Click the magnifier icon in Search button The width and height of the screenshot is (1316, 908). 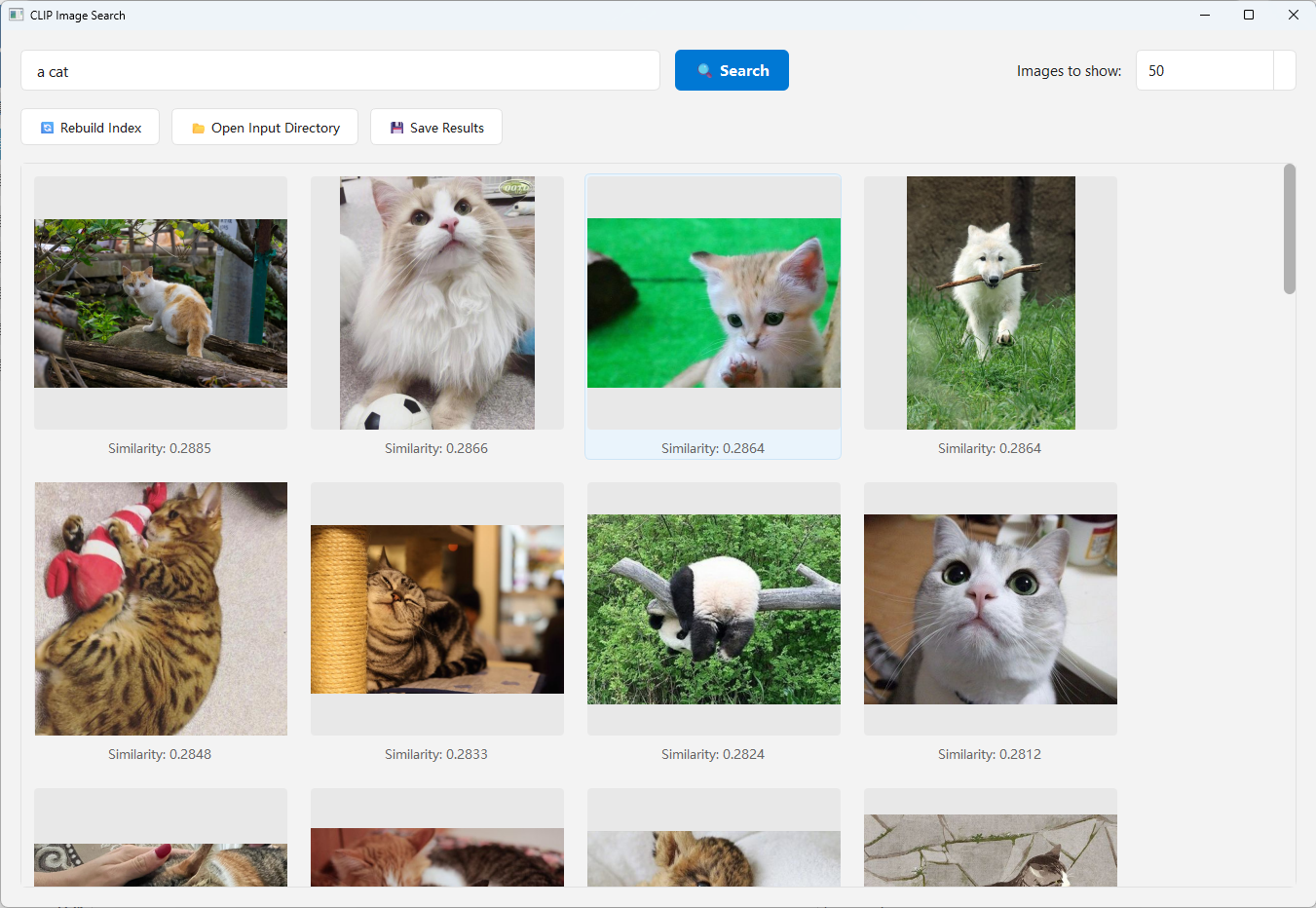pyautogui.click(x=705, y=71)
